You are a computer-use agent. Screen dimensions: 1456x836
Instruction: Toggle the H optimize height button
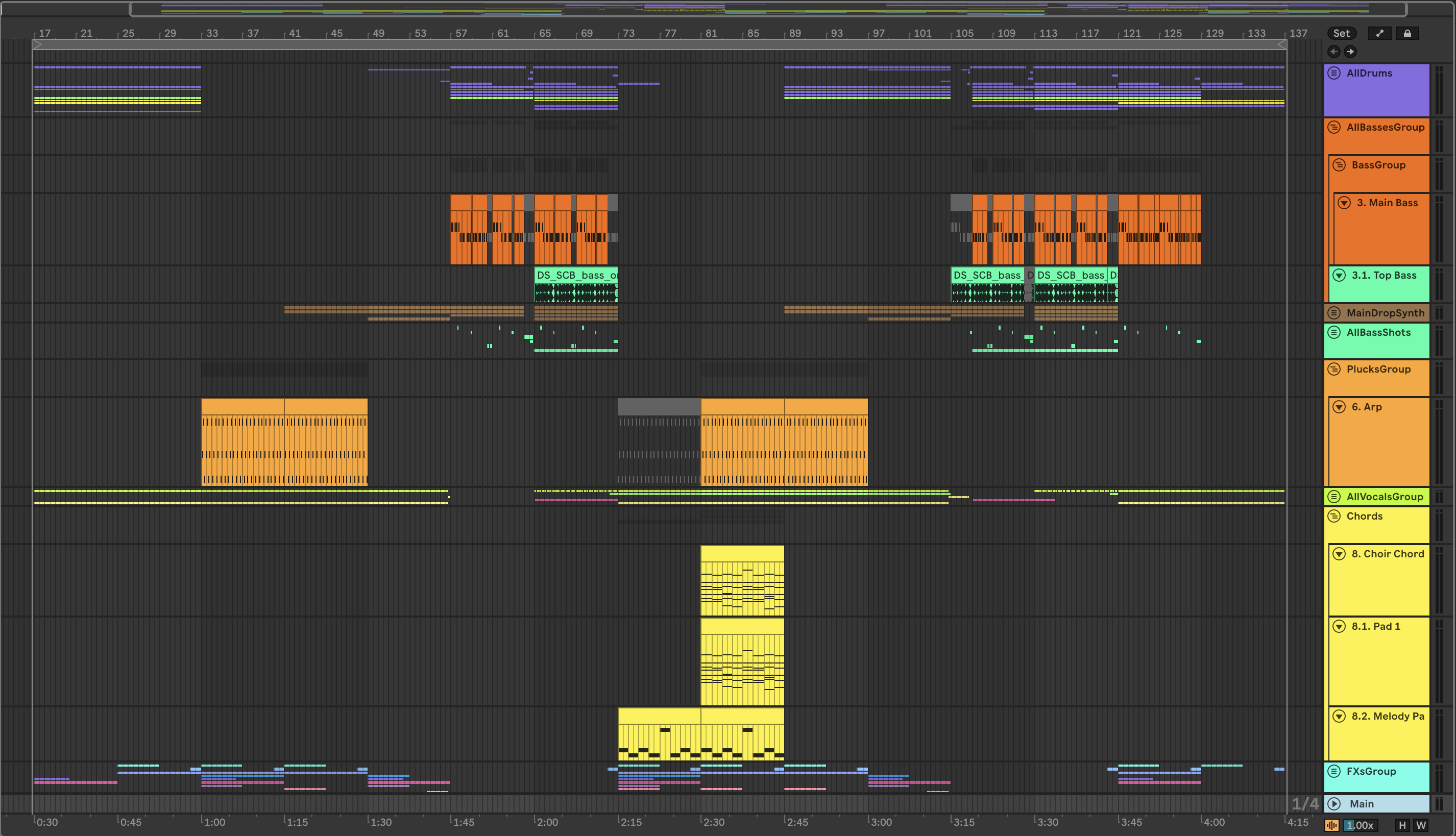point(1402,825)
